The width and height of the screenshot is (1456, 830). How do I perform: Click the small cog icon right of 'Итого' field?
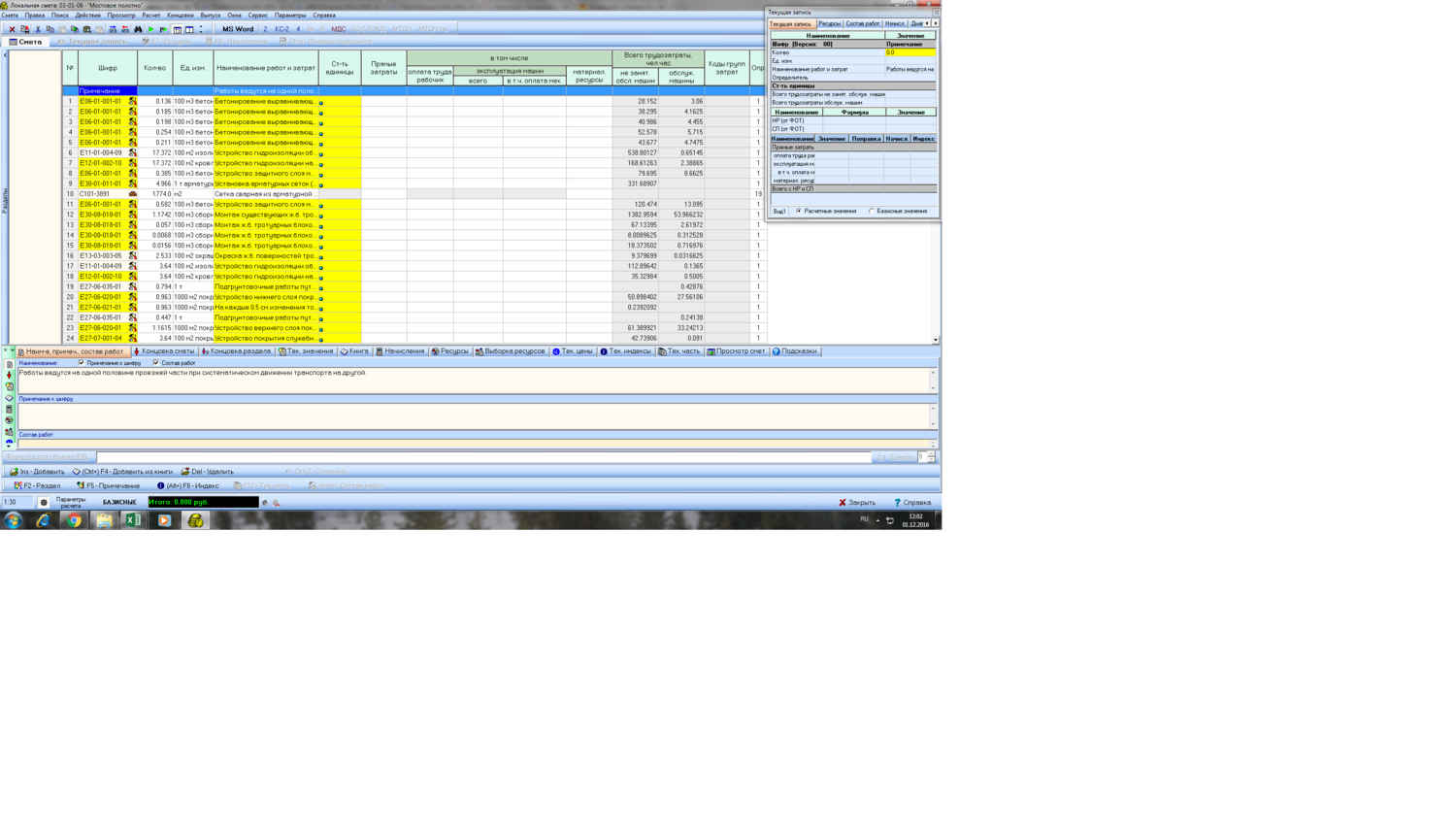point(265,503)
